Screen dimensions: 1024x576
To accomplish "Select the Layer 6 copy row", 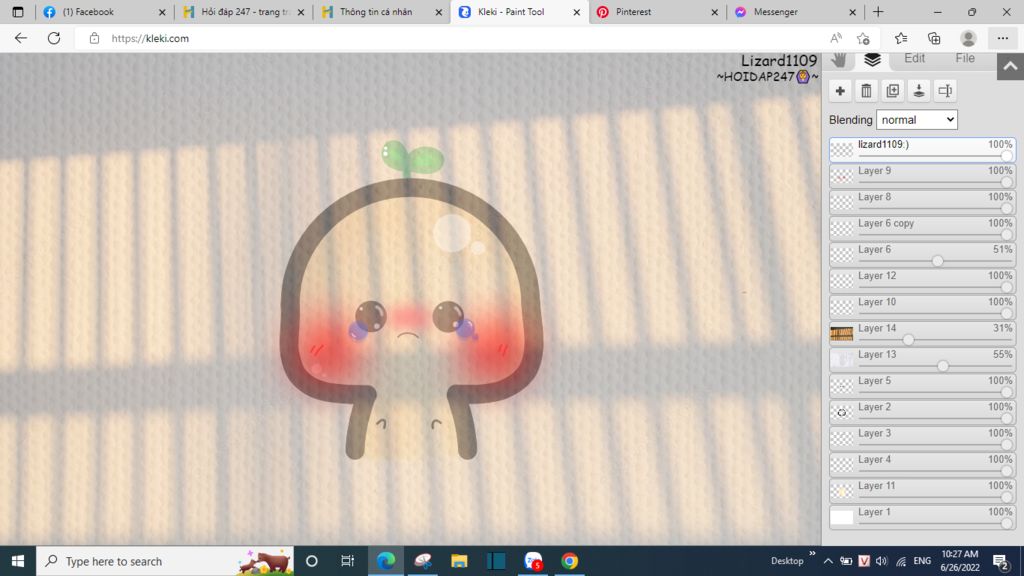I will (922, 228).
